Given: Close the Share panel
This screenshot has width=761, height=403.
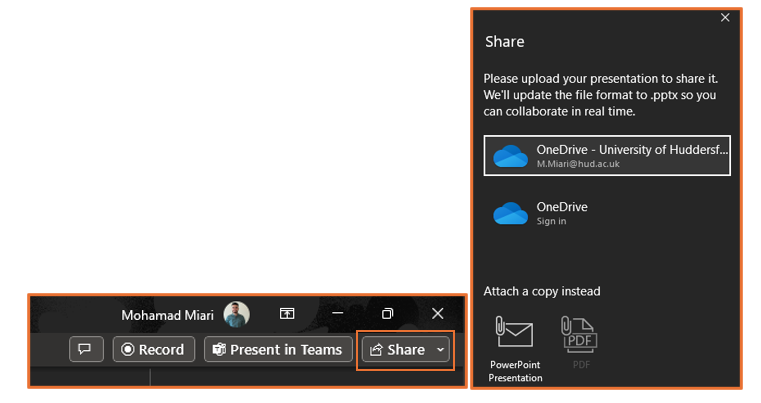Looking at the screenshot, I should pos(725,17).
